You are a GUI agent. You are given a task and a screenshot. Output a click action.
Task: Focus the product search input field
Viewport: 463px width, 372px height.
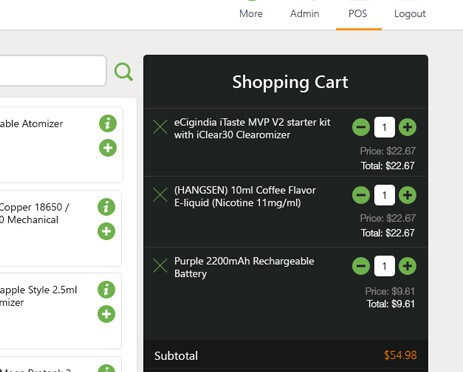tap(53, 71)
